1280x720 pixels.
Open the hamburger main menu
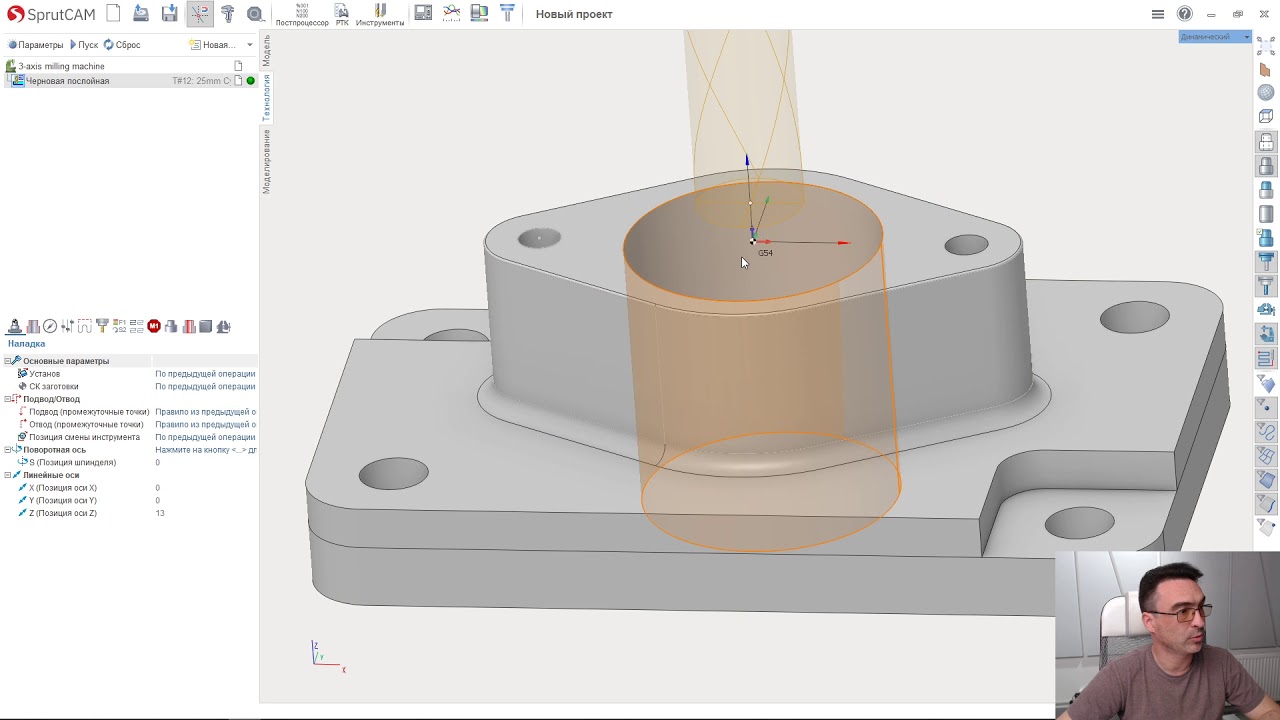point(1158,14)
